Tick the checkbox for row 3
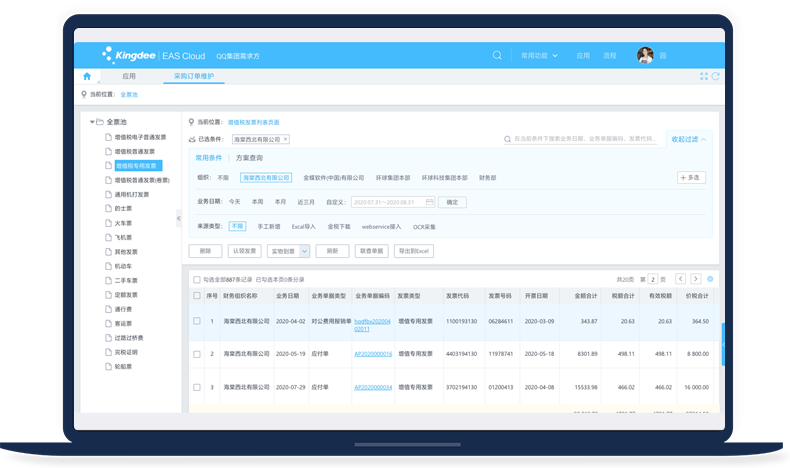 click(x=196, y=387)
